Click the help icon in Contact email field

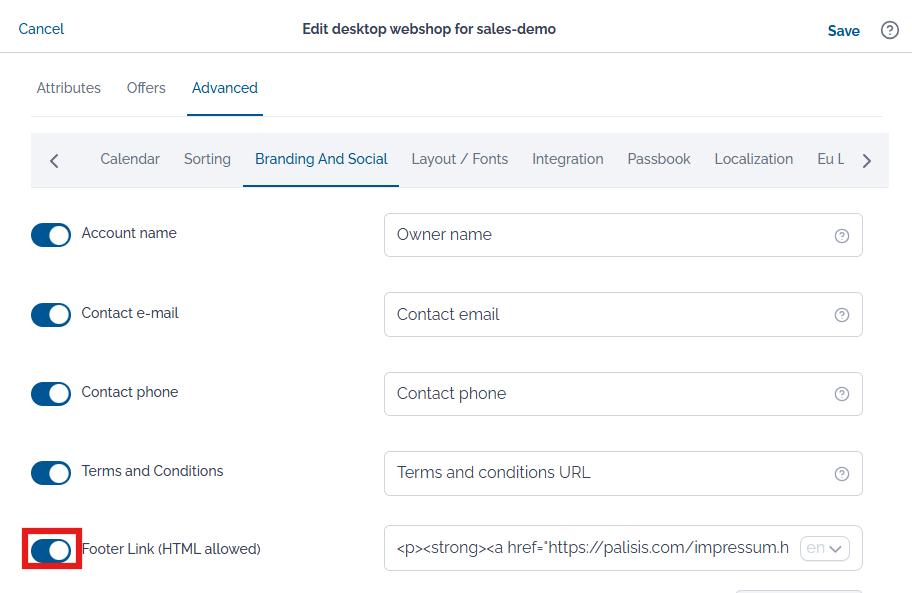coord(842,315)
